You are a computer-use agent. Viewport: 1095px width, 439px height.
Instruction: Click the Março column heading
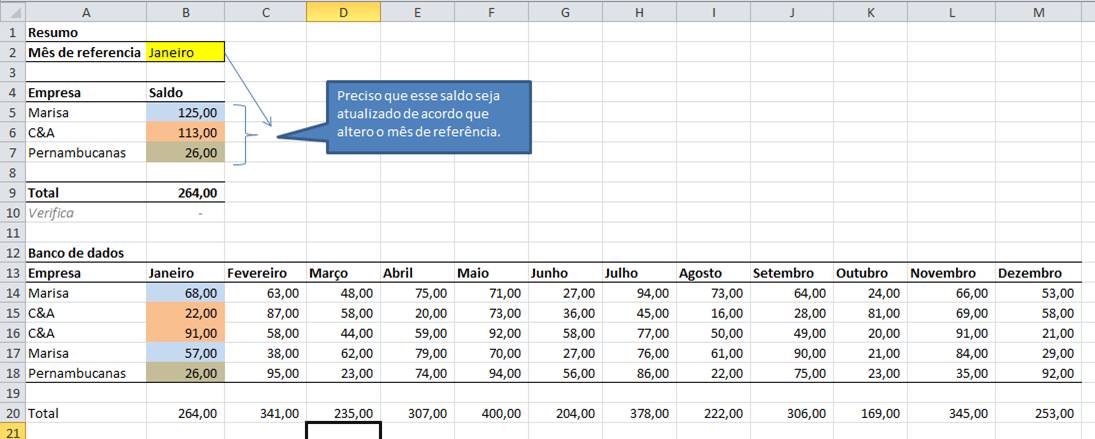[344, 273]
